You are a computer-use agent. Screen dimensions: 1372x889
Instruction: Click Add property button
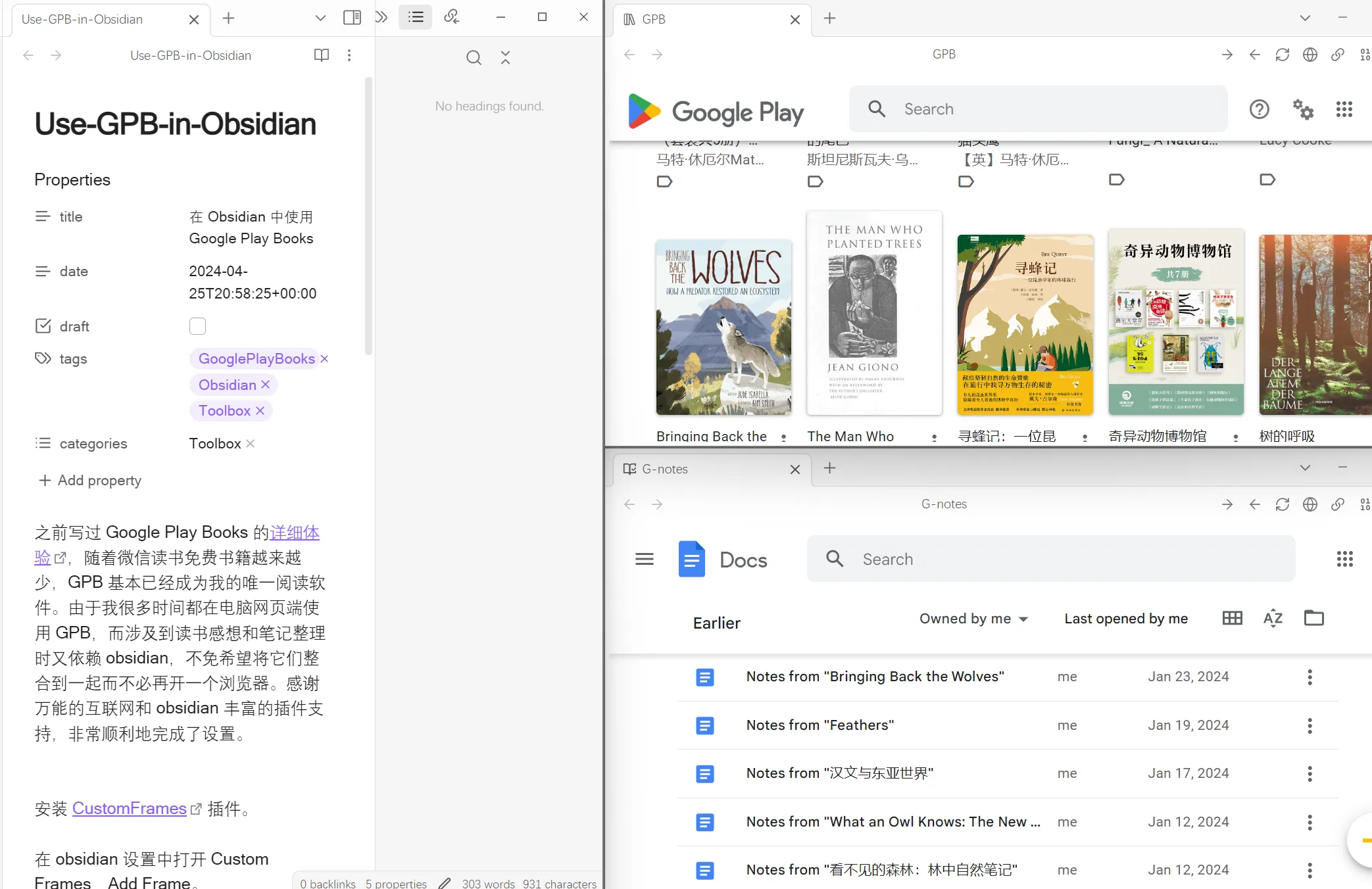[90, 481]
